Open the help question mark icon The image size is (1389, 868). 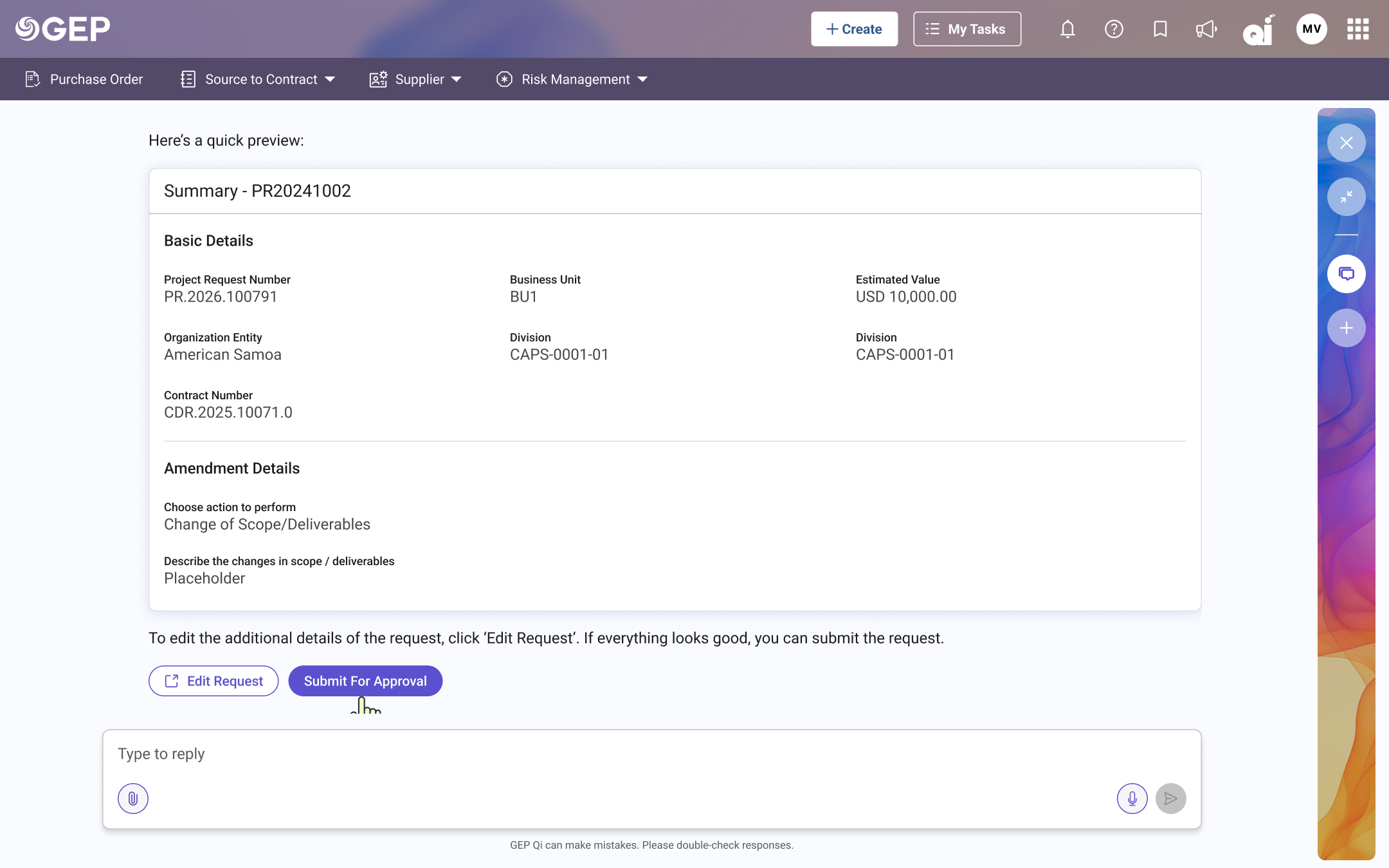[1114, 29]
